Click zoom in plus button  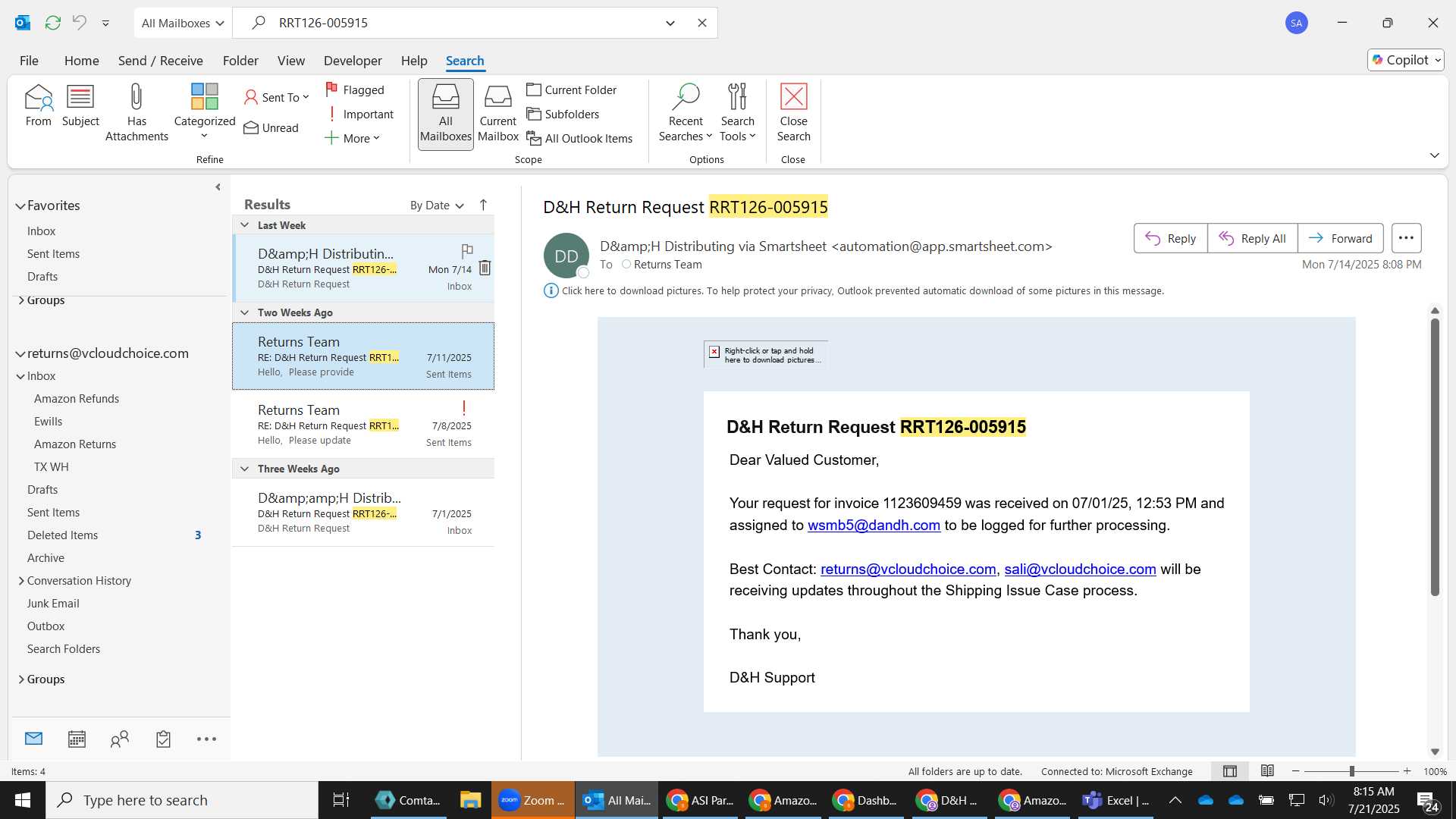tap(1407, 771)
